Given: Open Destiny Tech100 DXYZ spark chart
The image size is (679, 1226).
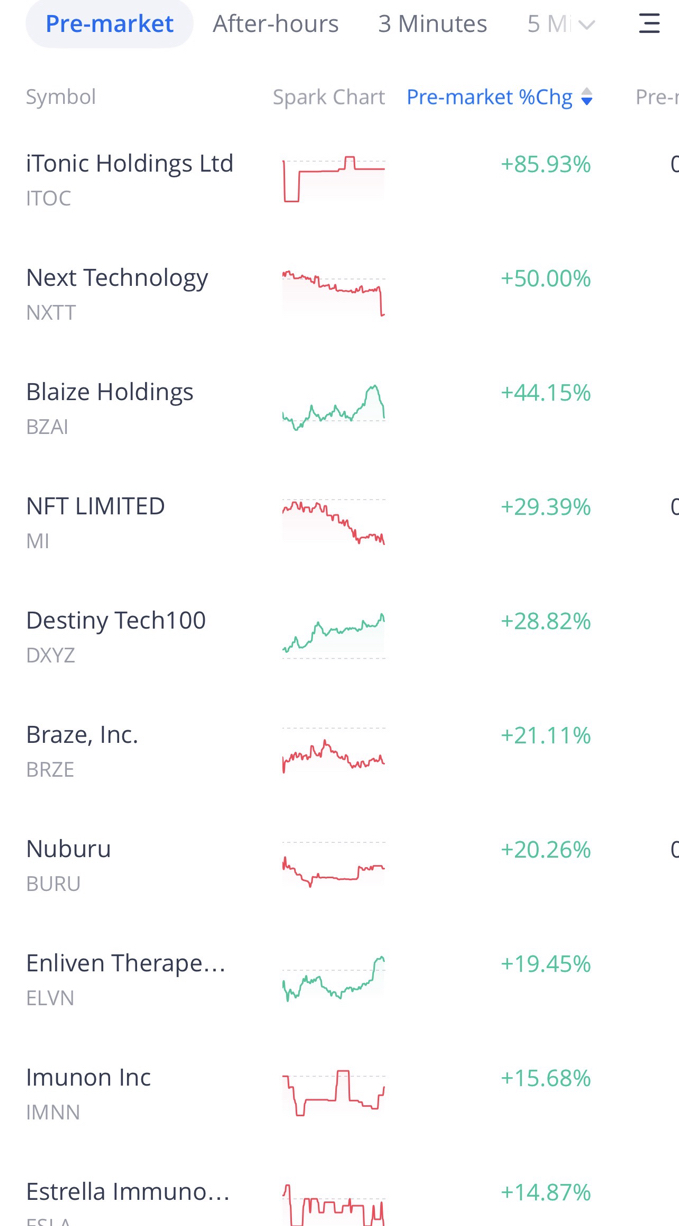Looking at the screenshot, I should coord(334,635).
